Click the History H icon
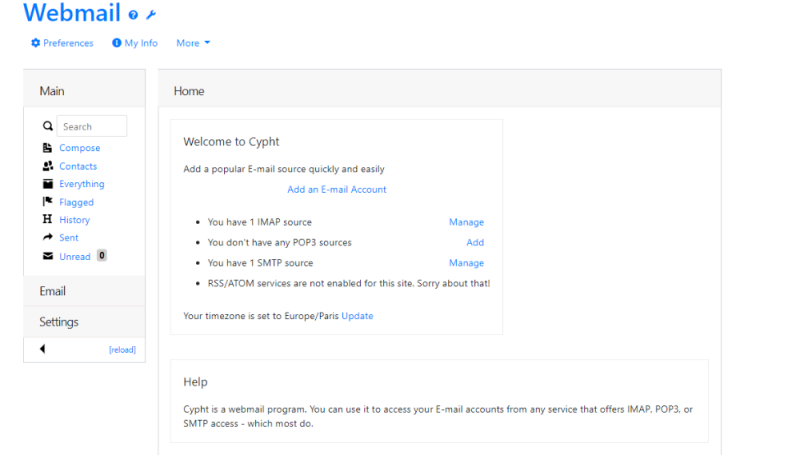Image resolution: width=800 pixels, height=455 pixels. point(47,219)
